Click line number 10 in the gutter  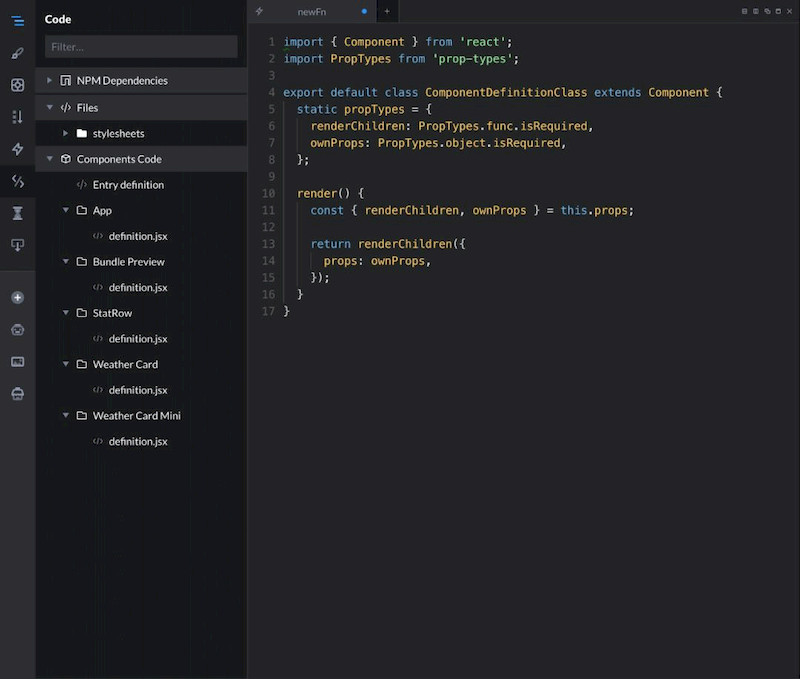pos(268,193)
